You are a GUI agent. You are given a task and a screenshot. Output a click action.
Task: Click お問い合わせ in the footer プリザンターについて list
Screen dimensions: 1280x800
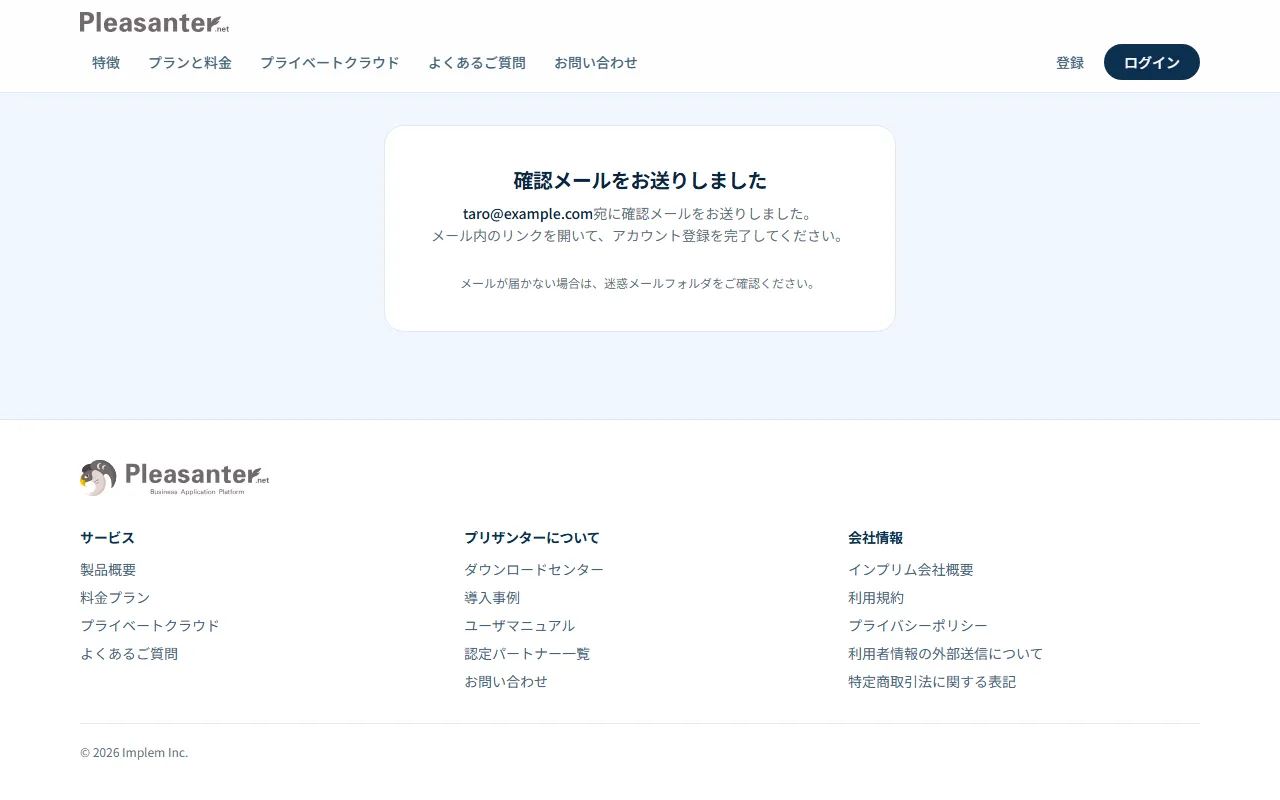pyautogui.click(x=506, y=682)
